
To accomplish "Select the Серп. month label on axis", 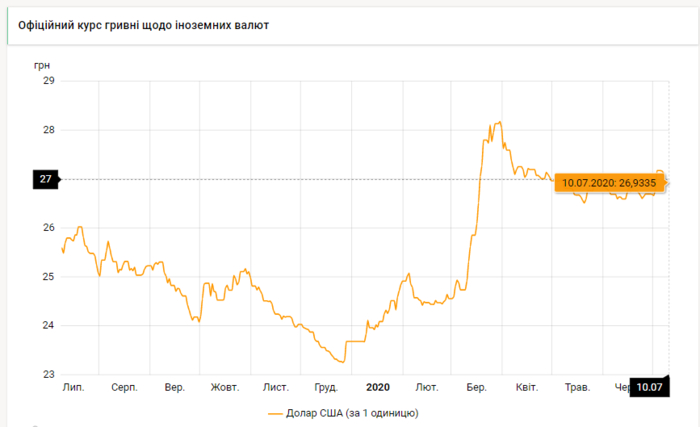I will coord(124,387).
